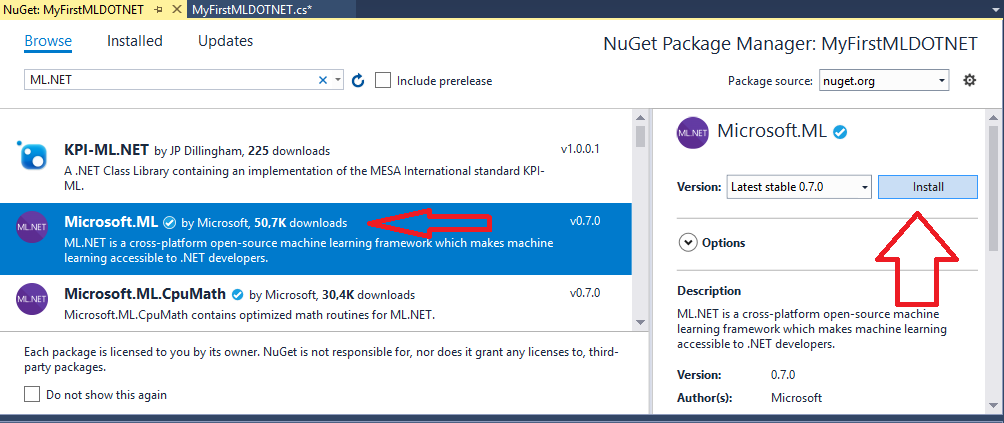The width and height of the screenshot is (1004, 423).
Task: Open NuGet settings gear icon
Action: pyautogui.click(x=969, y=81)
